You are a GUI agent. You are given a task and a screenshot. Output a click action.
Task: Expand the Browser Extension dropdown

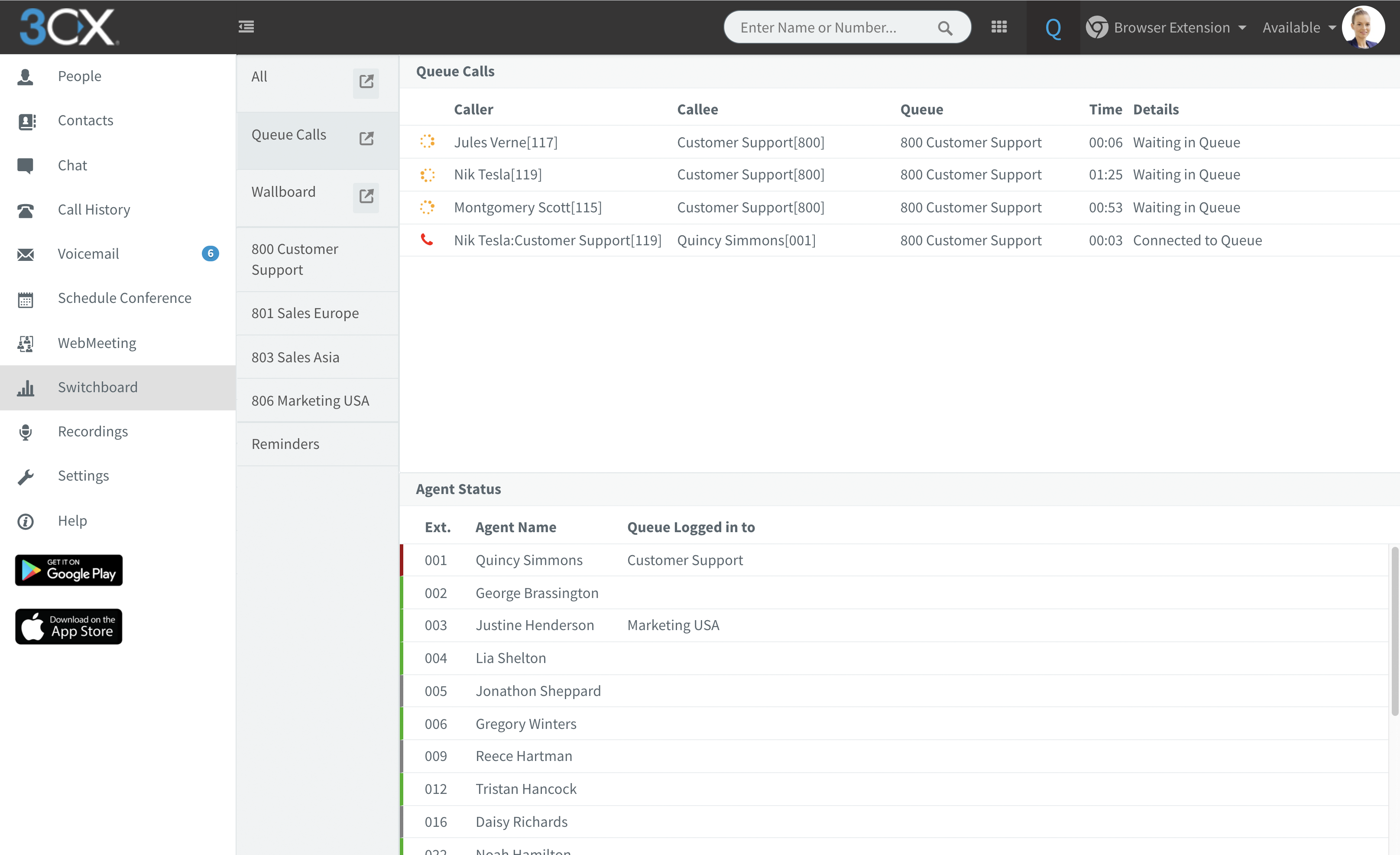click(1171, 27)
